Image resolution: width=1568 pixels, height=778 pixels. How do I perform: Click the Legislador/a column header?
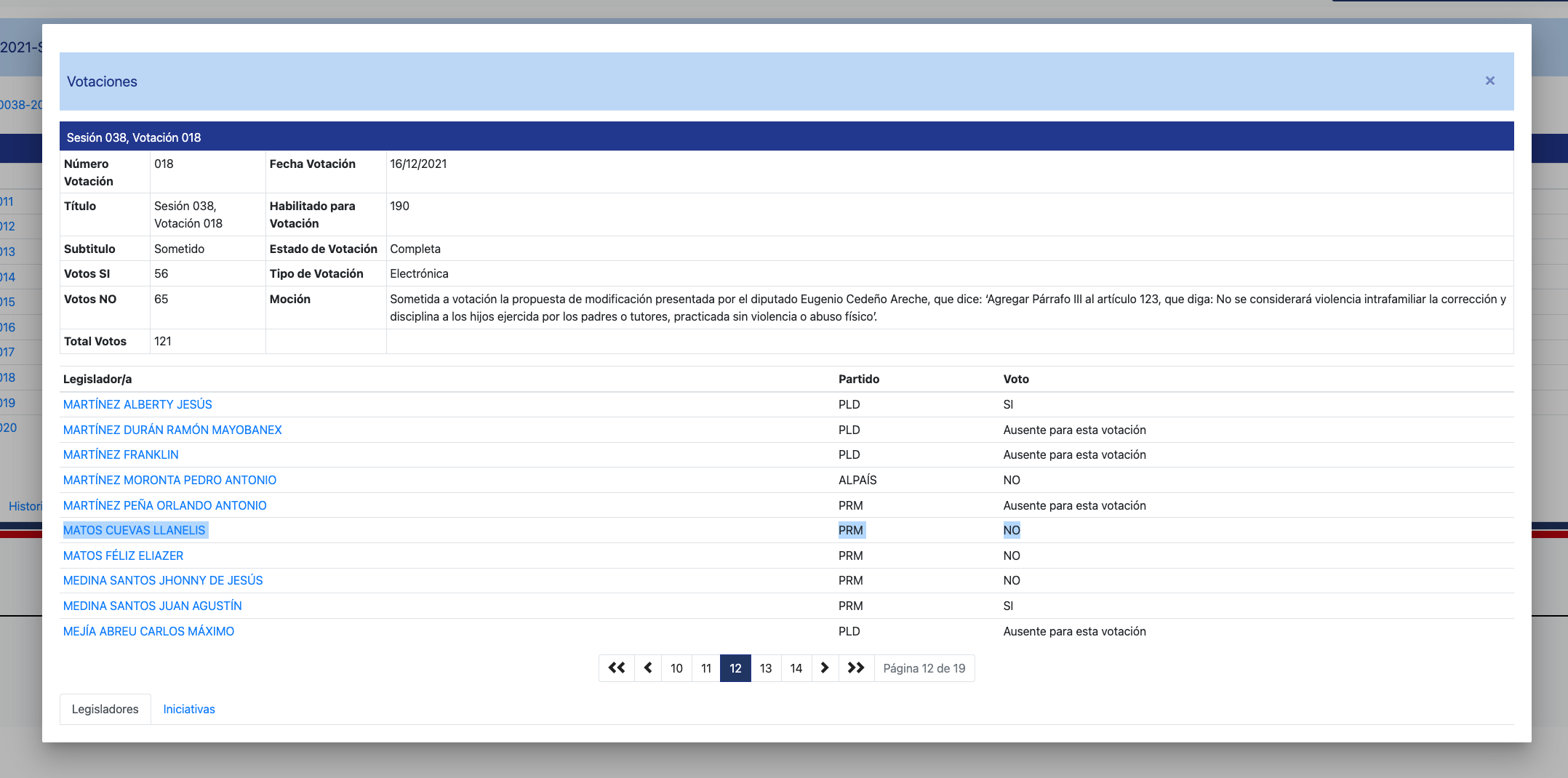click(x=97, y=379)
